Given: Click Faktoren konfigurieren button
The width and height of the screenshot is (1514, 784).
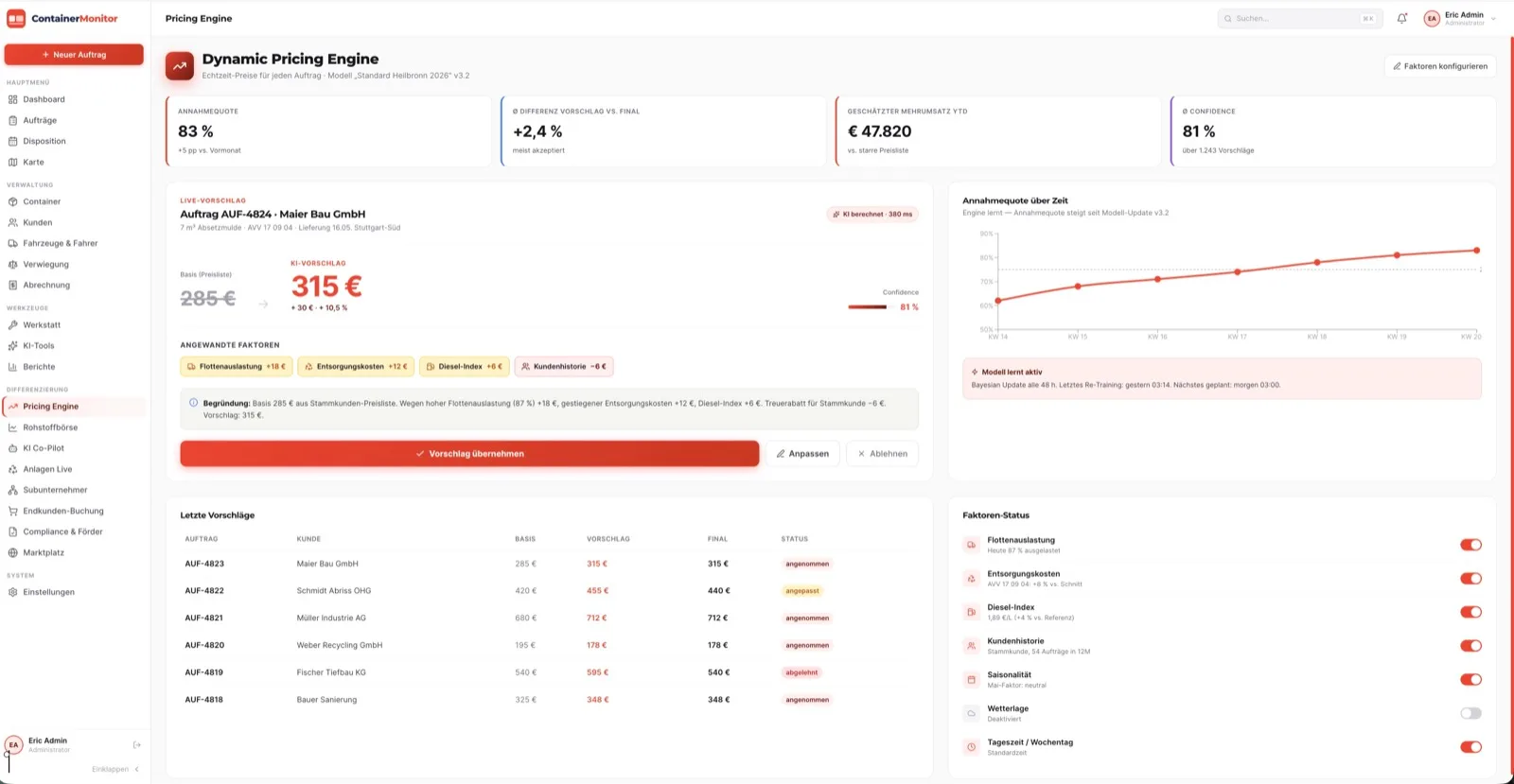Looking at the screenshot, I should 1440,66.
